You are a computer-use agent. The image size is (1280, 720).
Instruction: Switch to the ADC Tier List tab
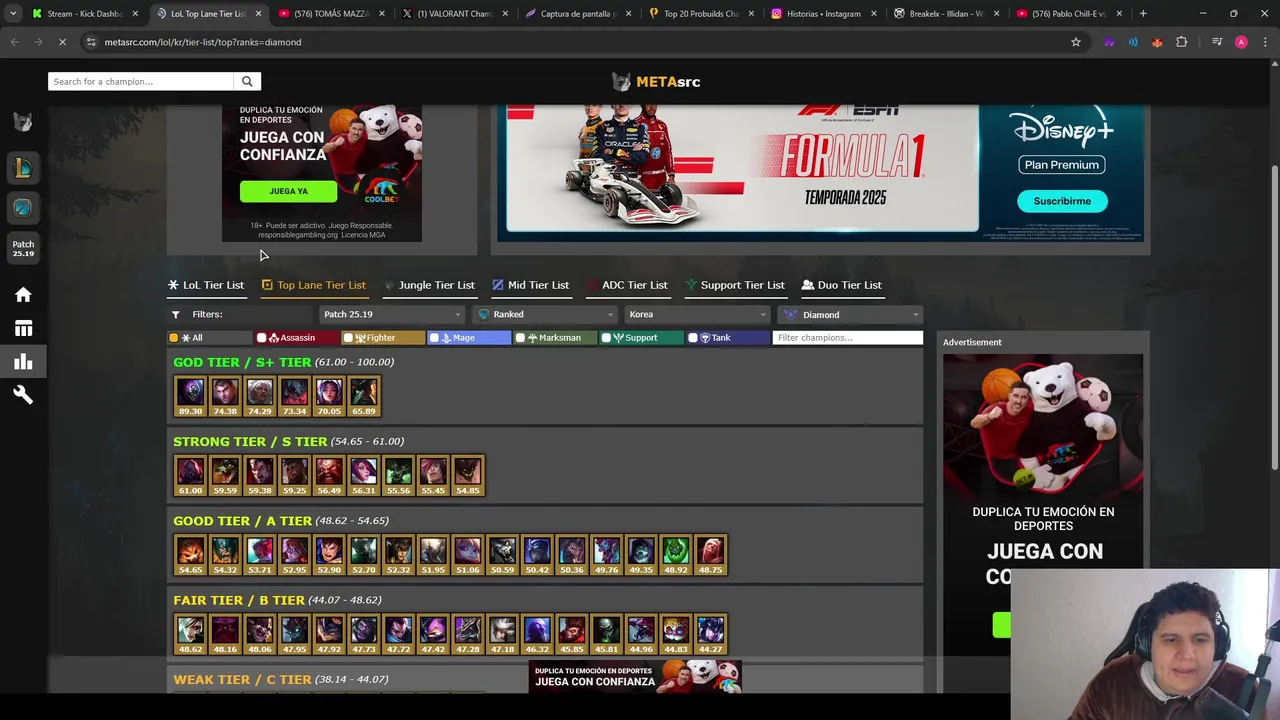(627, 285)
